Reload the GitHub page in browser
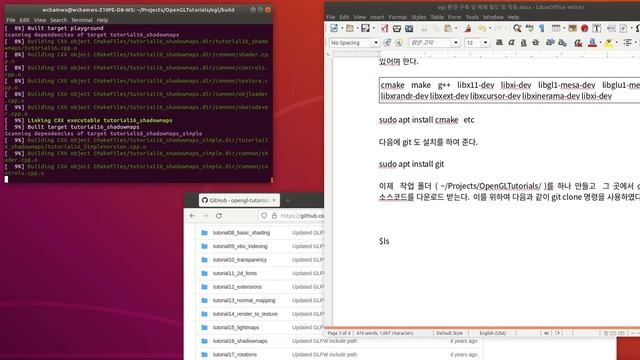This screenshot has width=640, height=360. coord(219,216)
